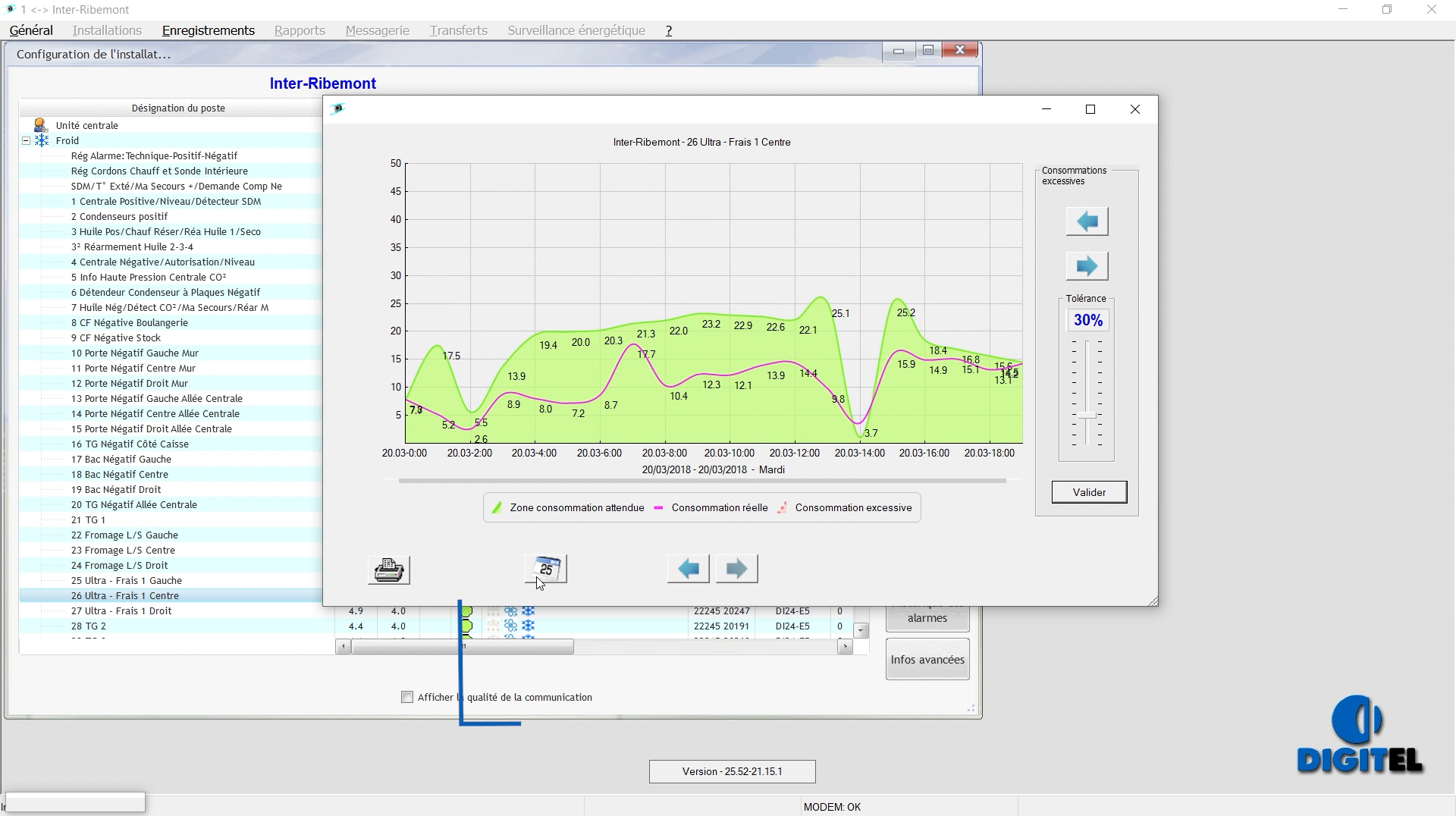The height and width of the screenshot is (816, 1456).
Task: Open the ? help menu
Action: click(x=669, y=30)
